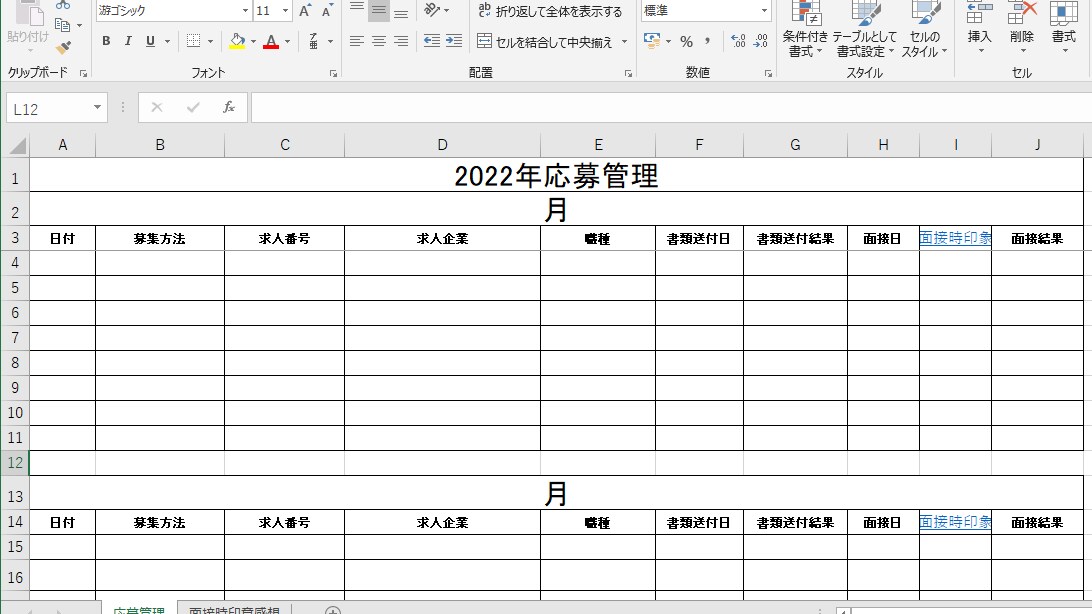Open merge and center dropdown arrow
1092x614 pixels.
(x=625, y=41)
